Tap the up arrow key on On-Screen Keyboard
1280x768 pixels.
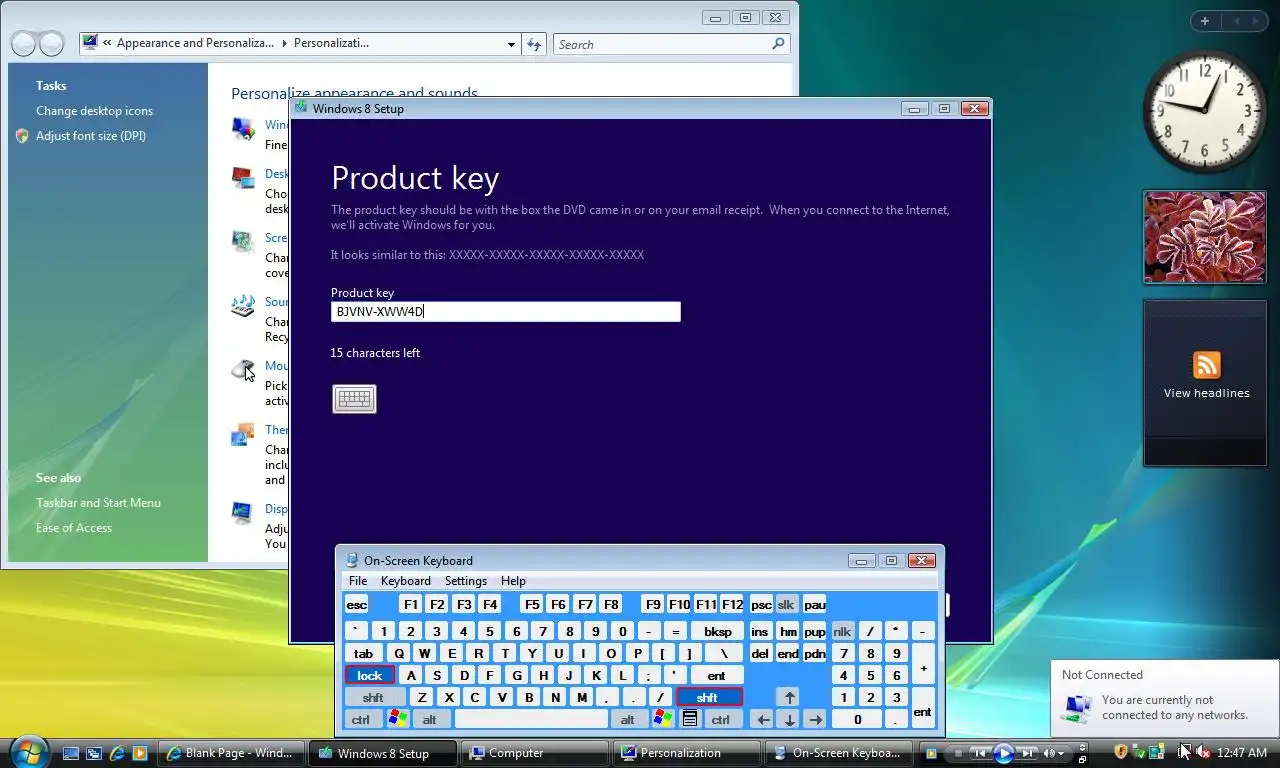coord(789,697)
